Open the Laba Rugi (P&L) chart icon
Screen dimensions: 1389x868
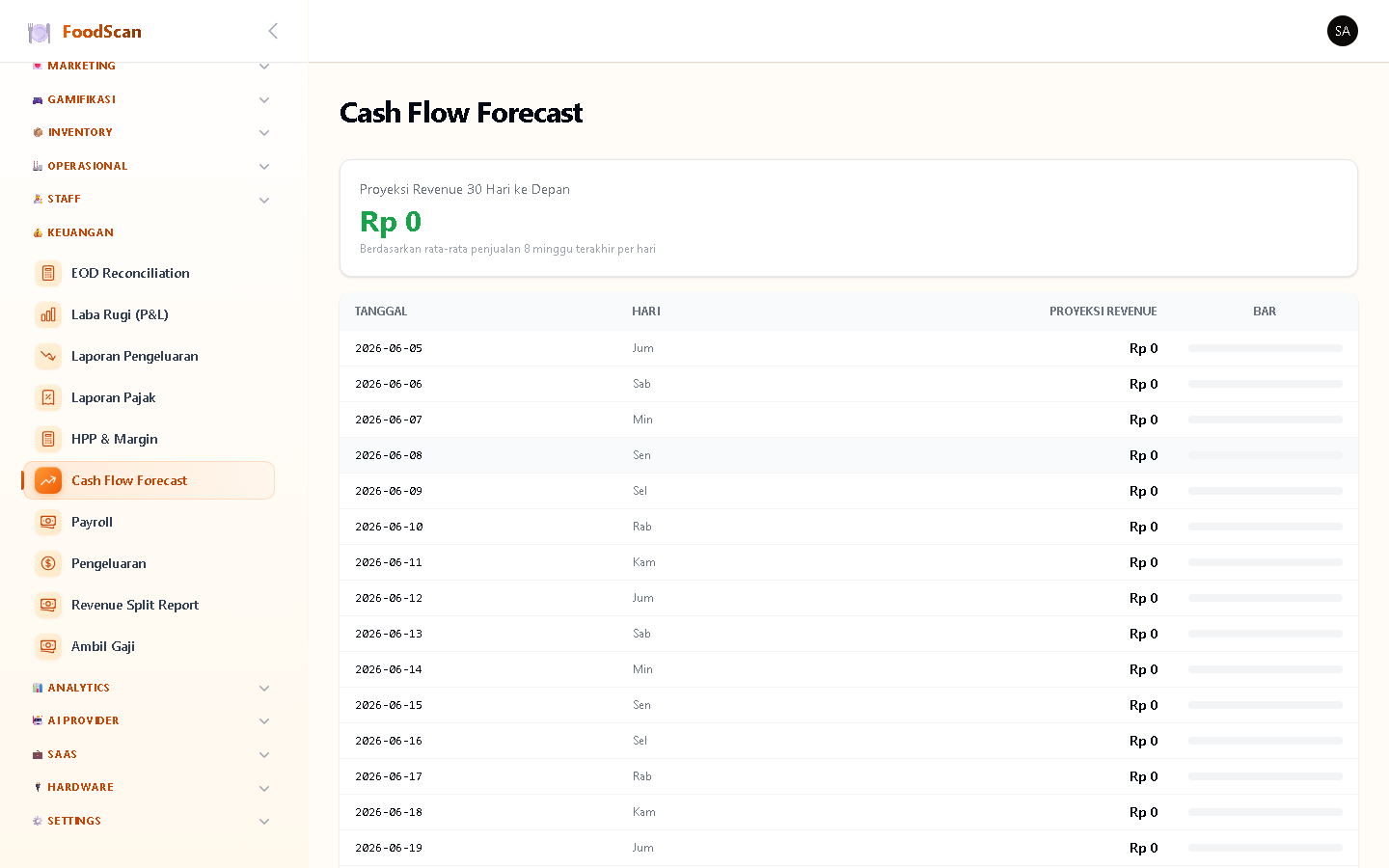(x=48, y=314)
